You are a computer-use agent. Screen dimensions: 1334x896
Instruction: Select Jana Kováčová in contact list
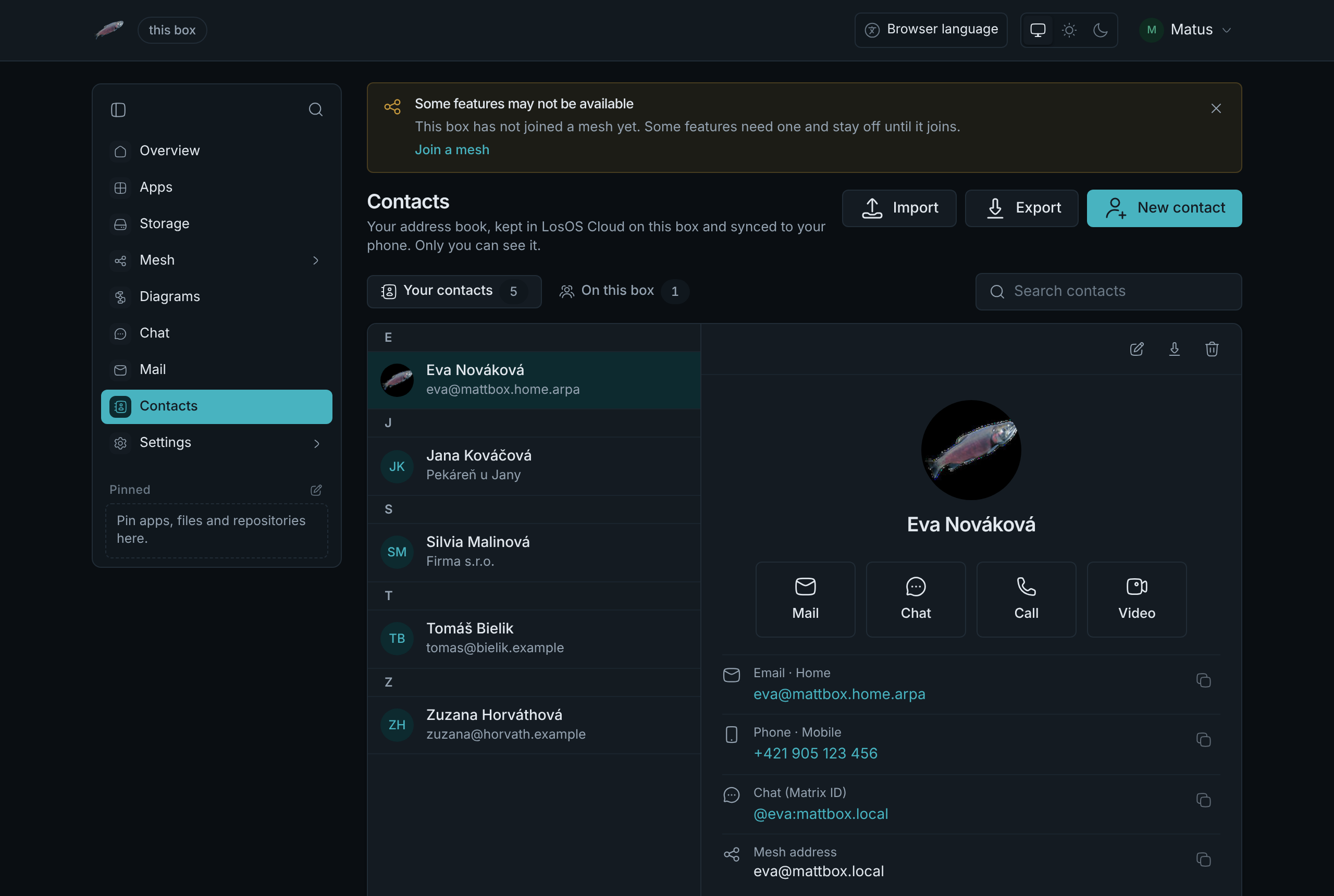tap(534, 466)
